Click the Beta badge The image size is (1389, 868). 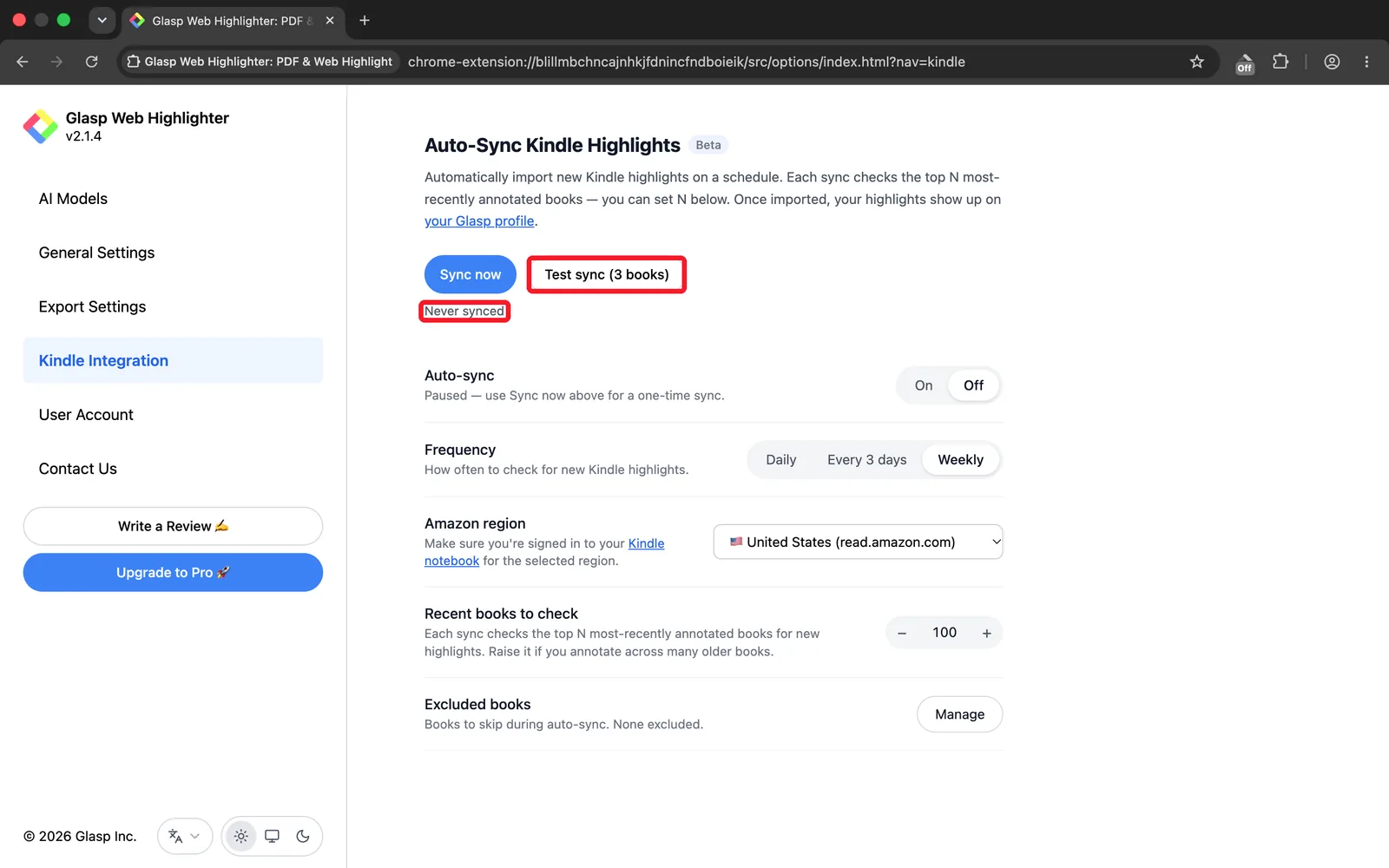(x=708, y=145)
